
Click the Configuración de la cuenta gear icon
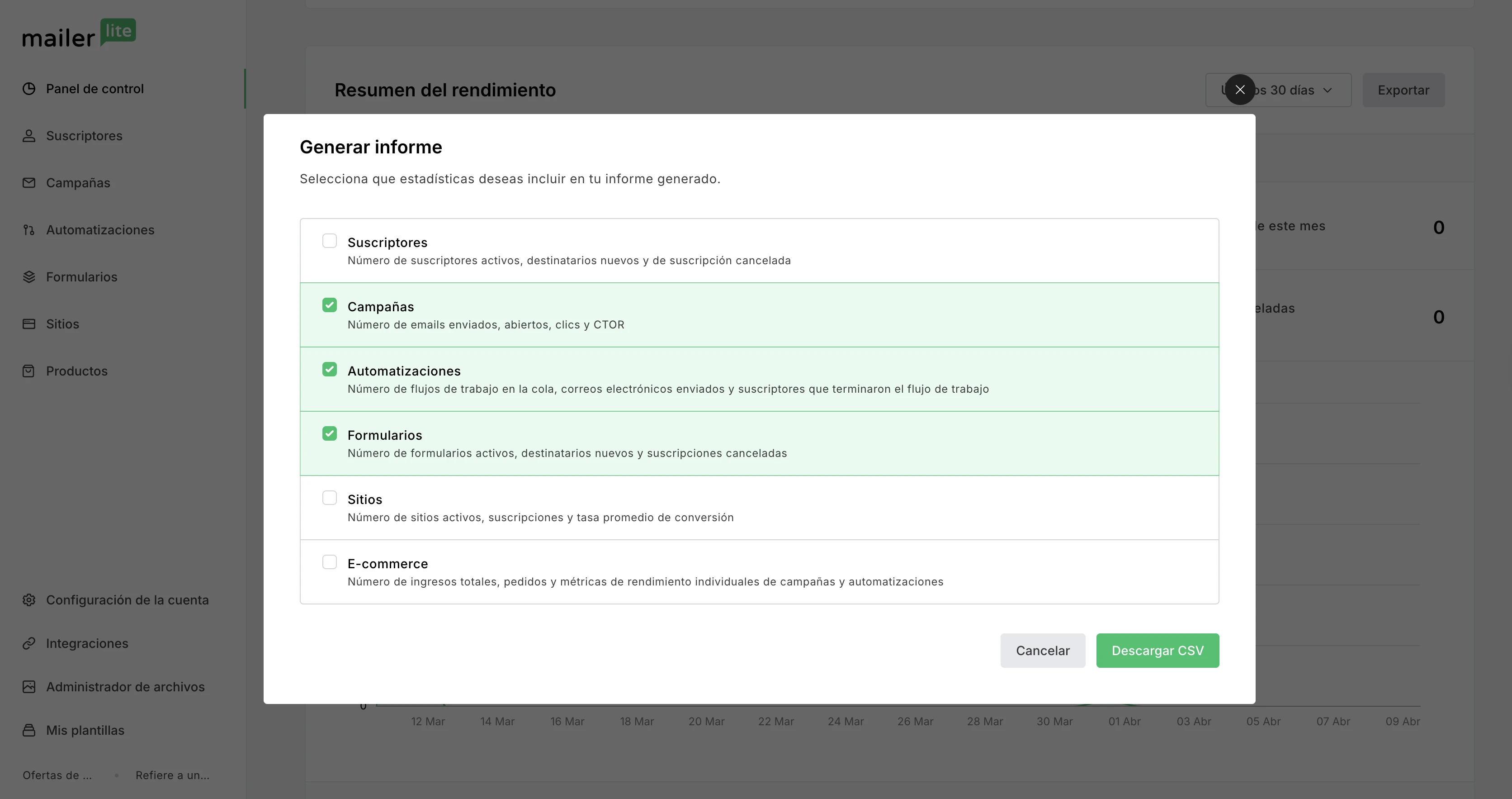pyautogui.click(x=29, y=600)
